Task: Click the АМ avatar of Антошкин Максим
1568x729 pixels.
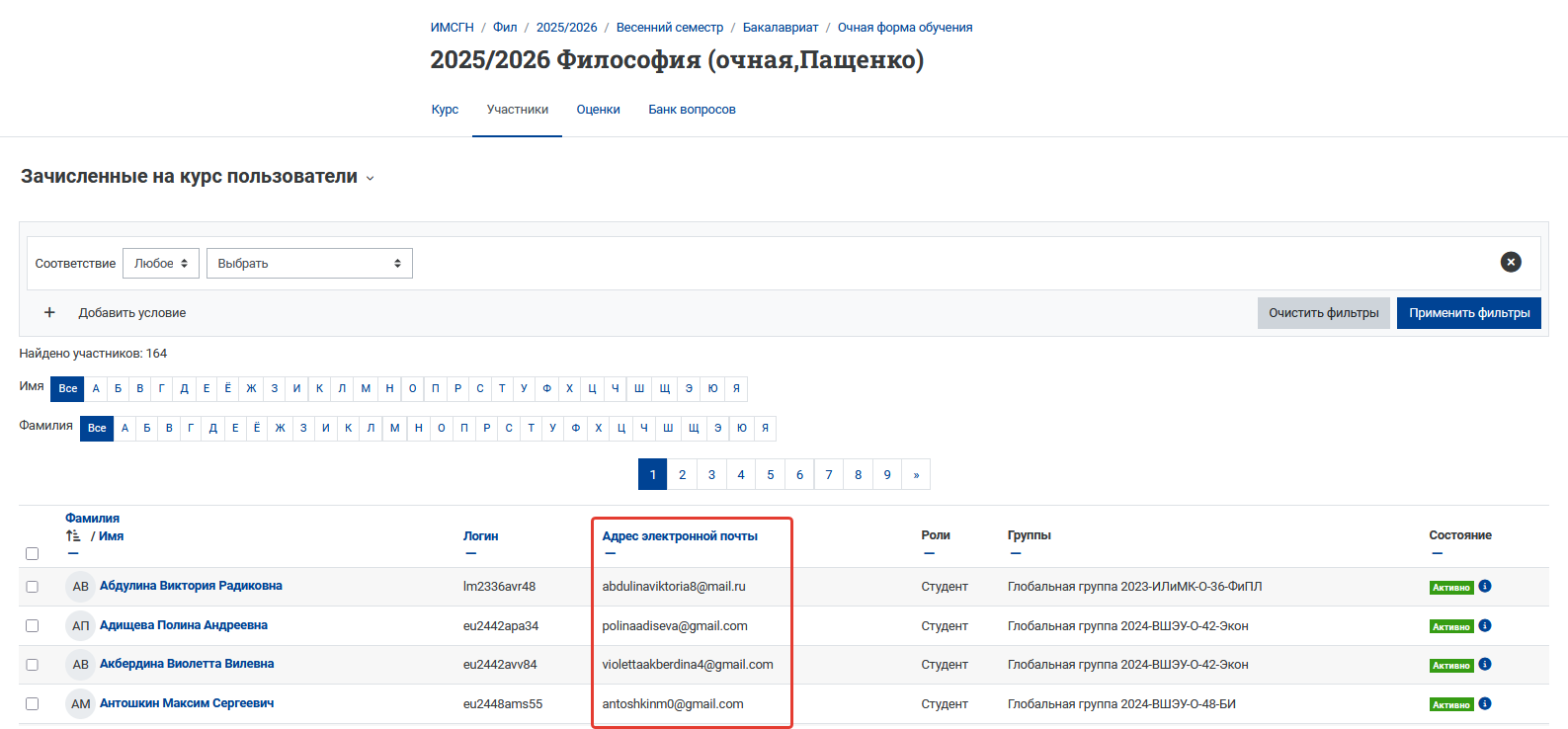Action: pos(81,704)
